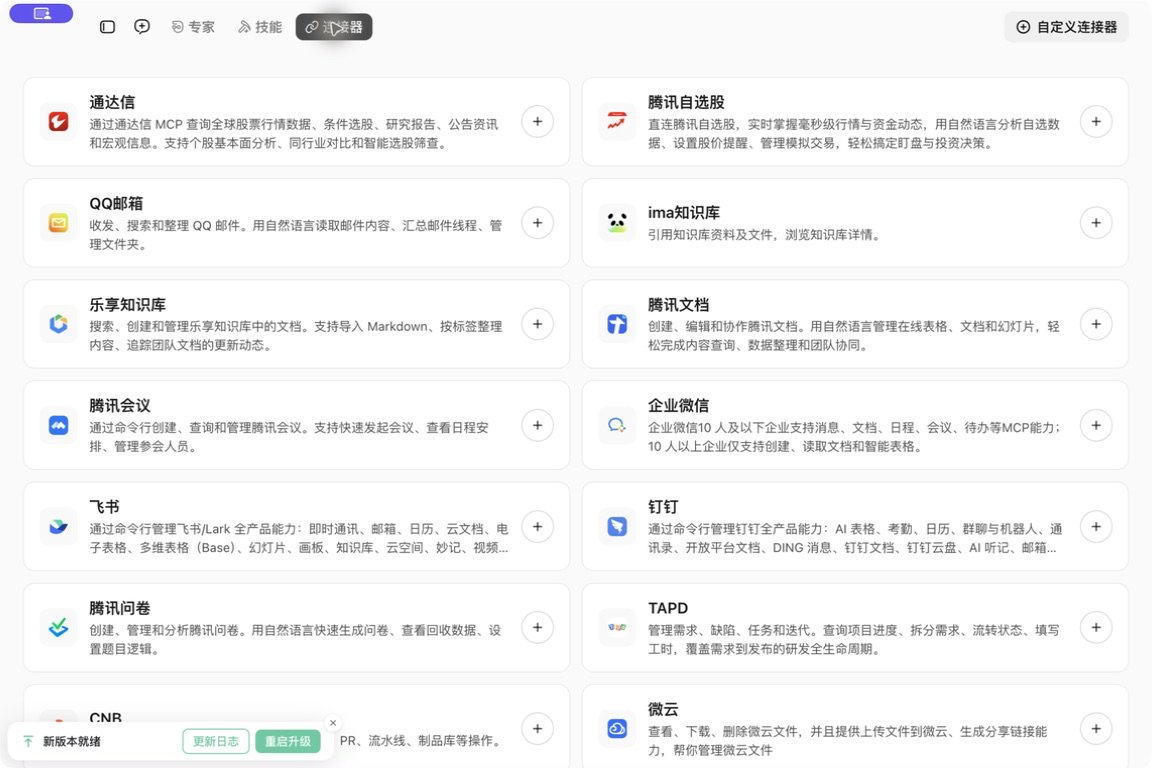Add the CNB connector
Image resolution: width=1152 pixels, height=768 pixels.
(x=538, y=729)
